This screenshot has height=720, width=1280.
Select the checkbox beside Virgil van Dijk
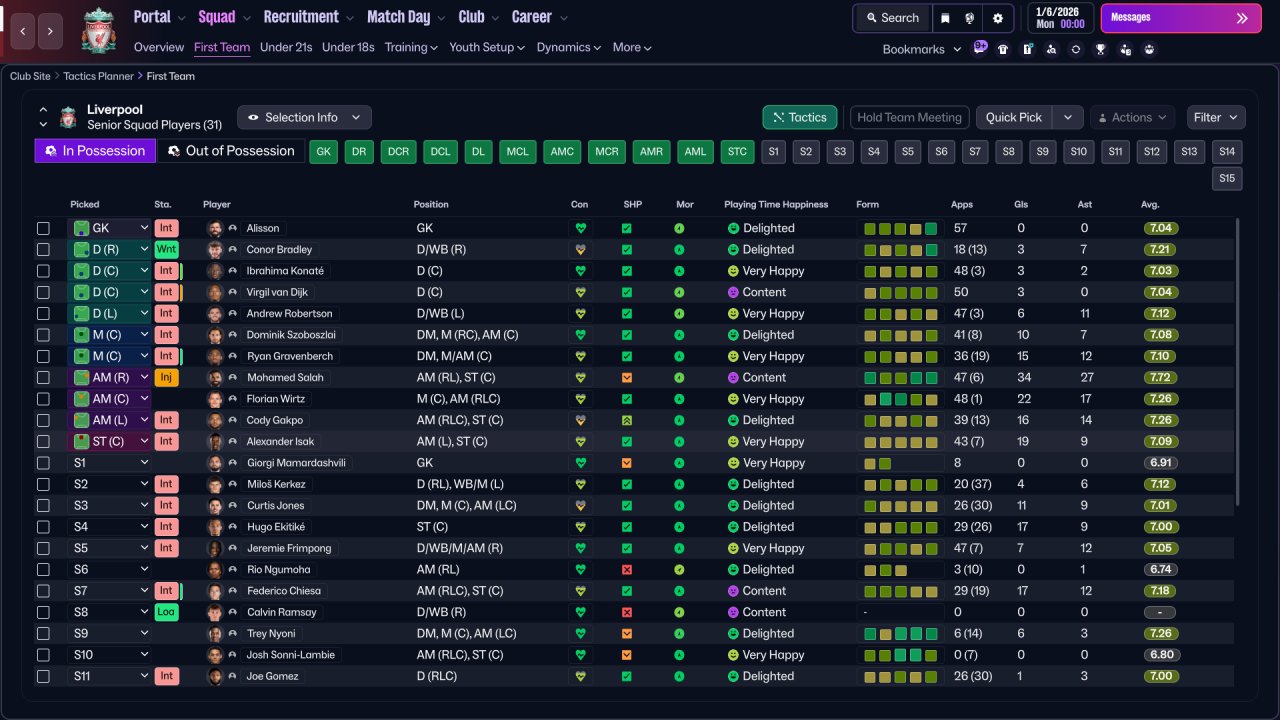(x=43, y=292)
